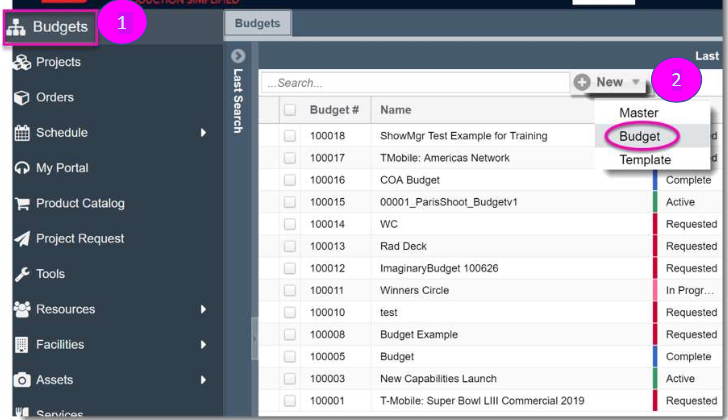Select the Assets camera icon
This screenshot has width=728, height=420.
22,380
